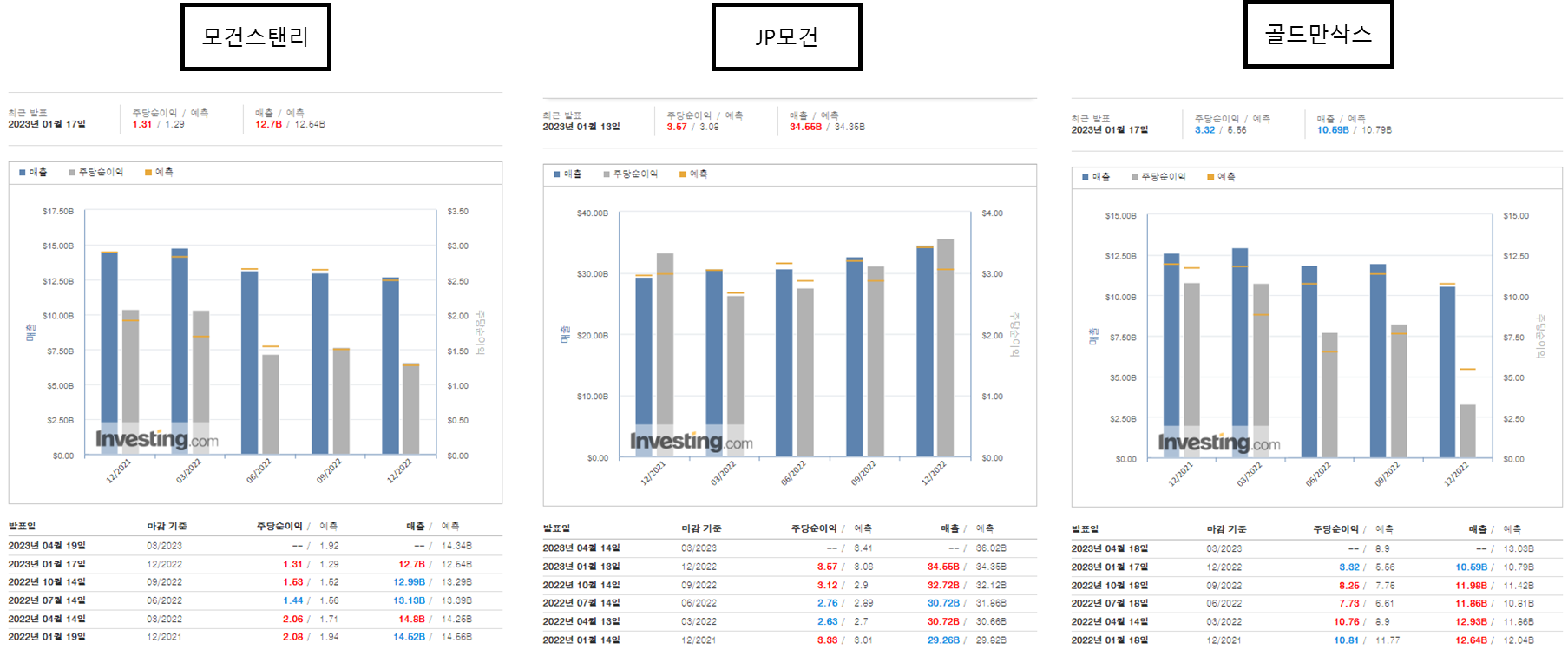Click revenue value 11.98B in 골드만삭스 table
1568x656 pixels.
pos(1472,586)
